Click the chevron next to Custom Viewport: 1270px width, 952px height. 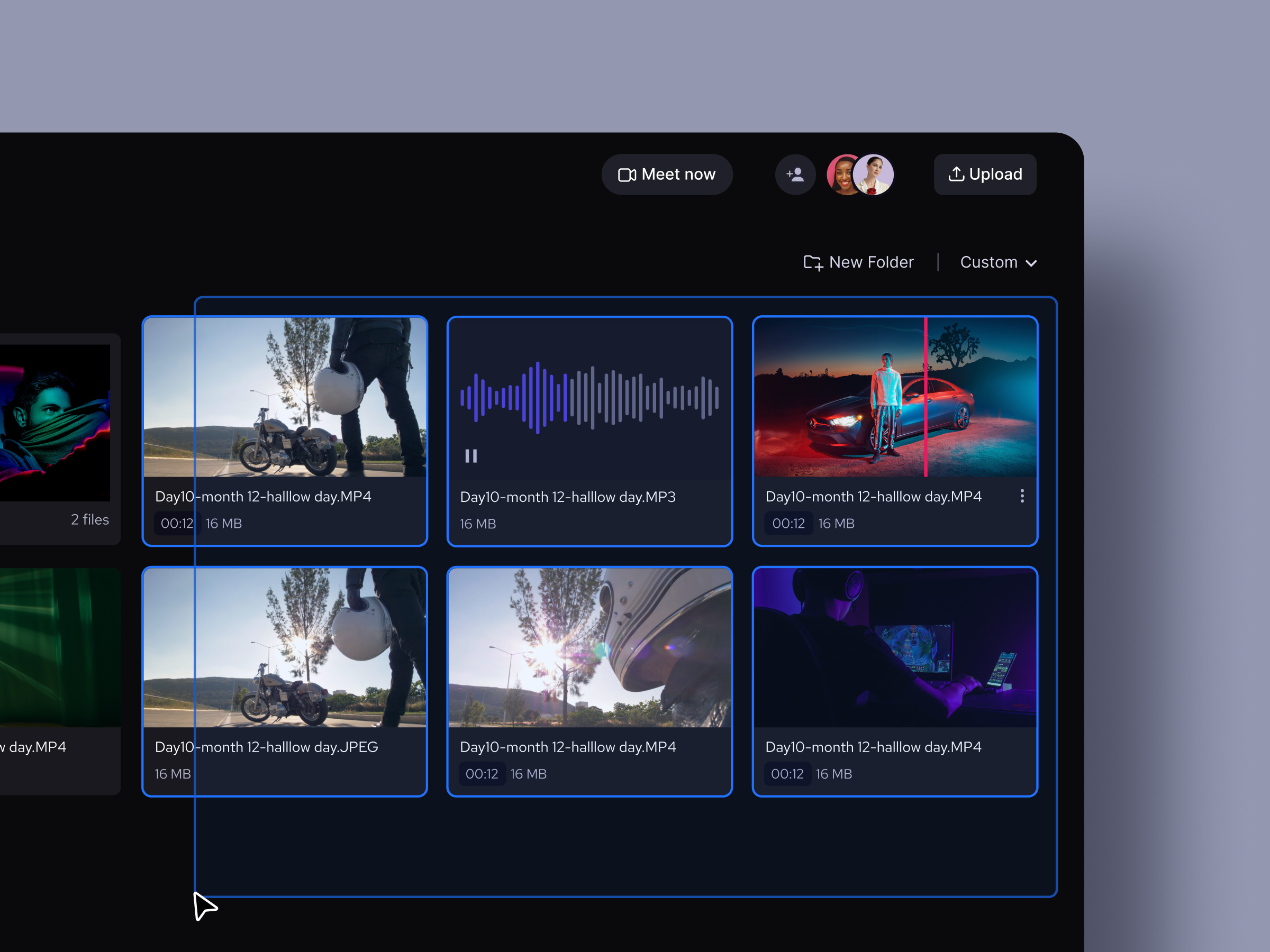pyautogui.click(x=1031, y=263)
